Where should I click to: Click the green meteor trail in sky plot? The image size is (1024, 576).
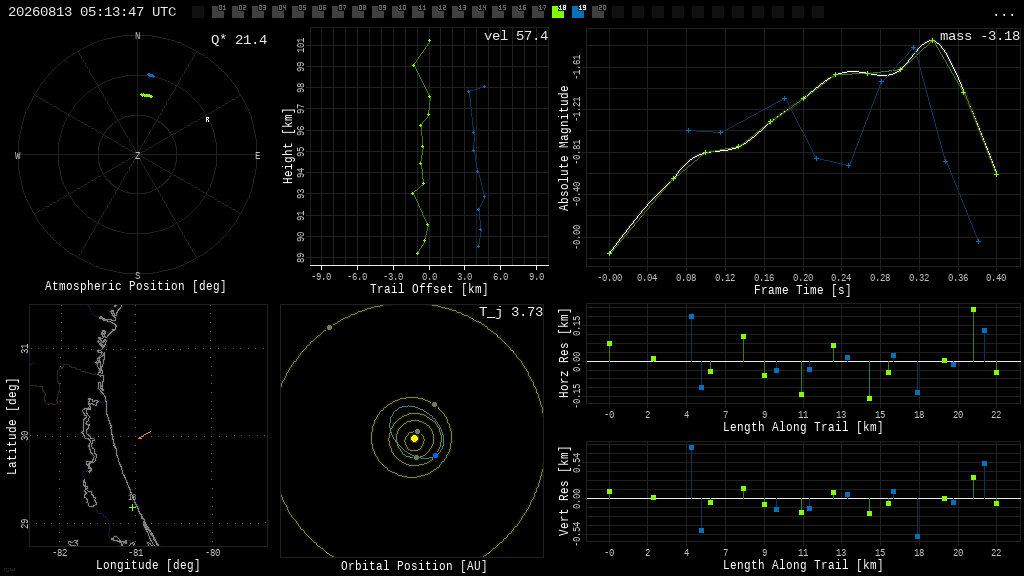(147, 96)
